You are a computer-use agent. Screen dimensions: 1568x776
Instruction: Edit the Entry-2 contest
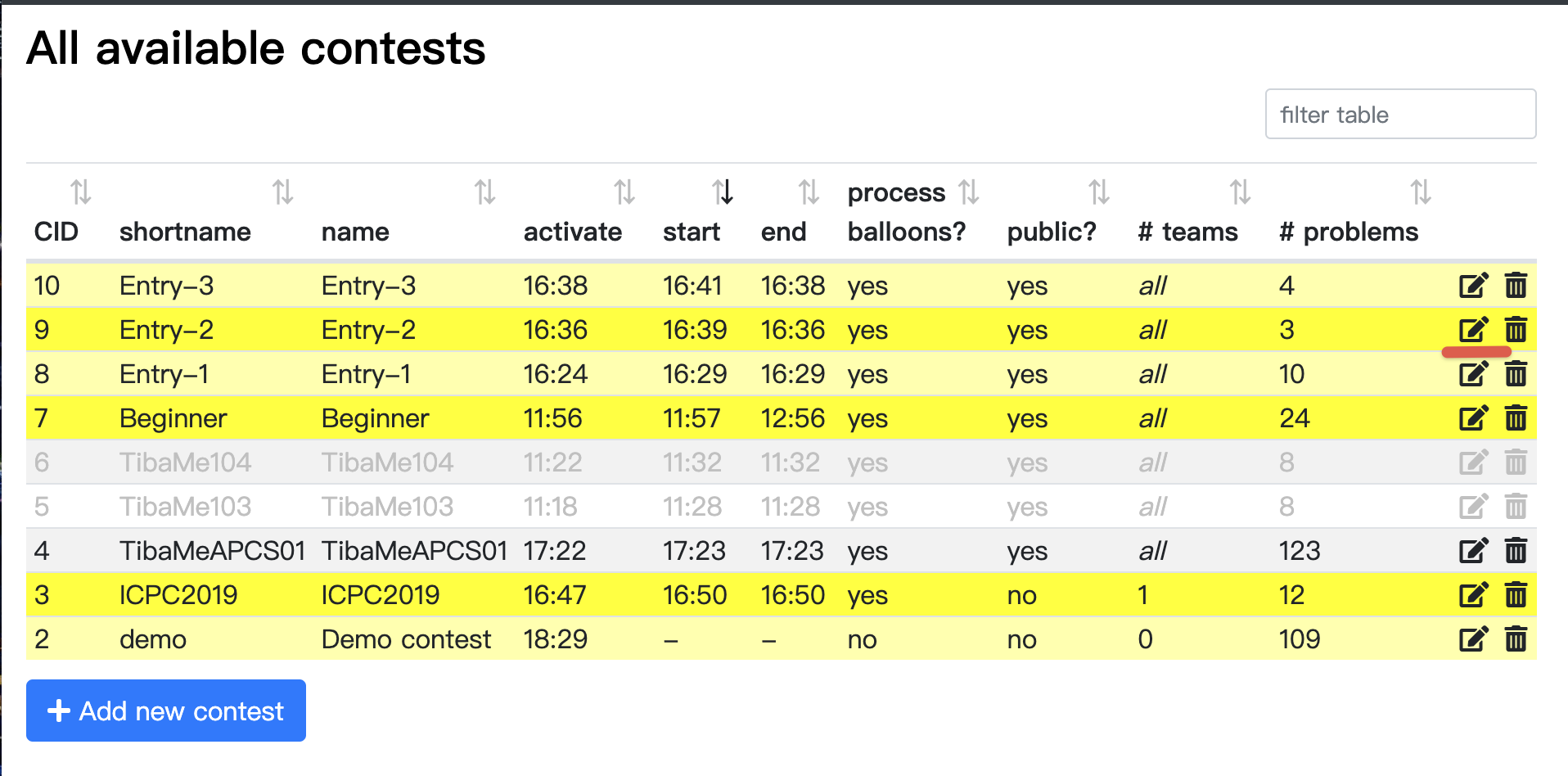1473,330
